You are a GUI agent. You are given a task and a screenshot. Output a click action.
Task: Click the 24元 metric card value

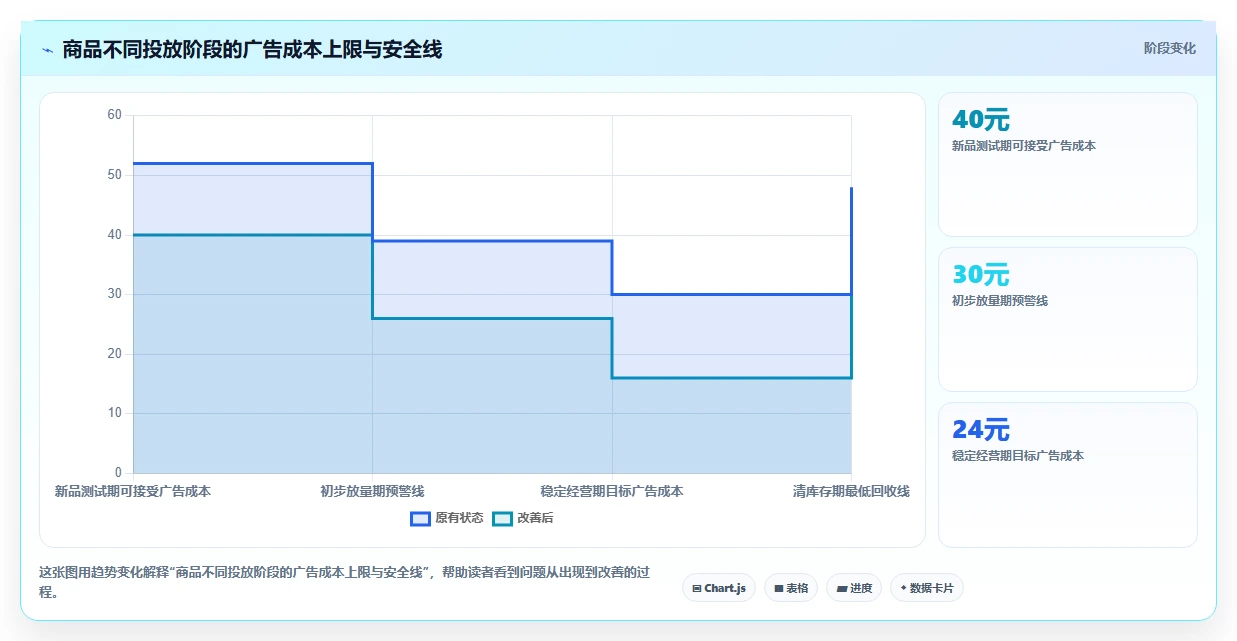point(981,430)
